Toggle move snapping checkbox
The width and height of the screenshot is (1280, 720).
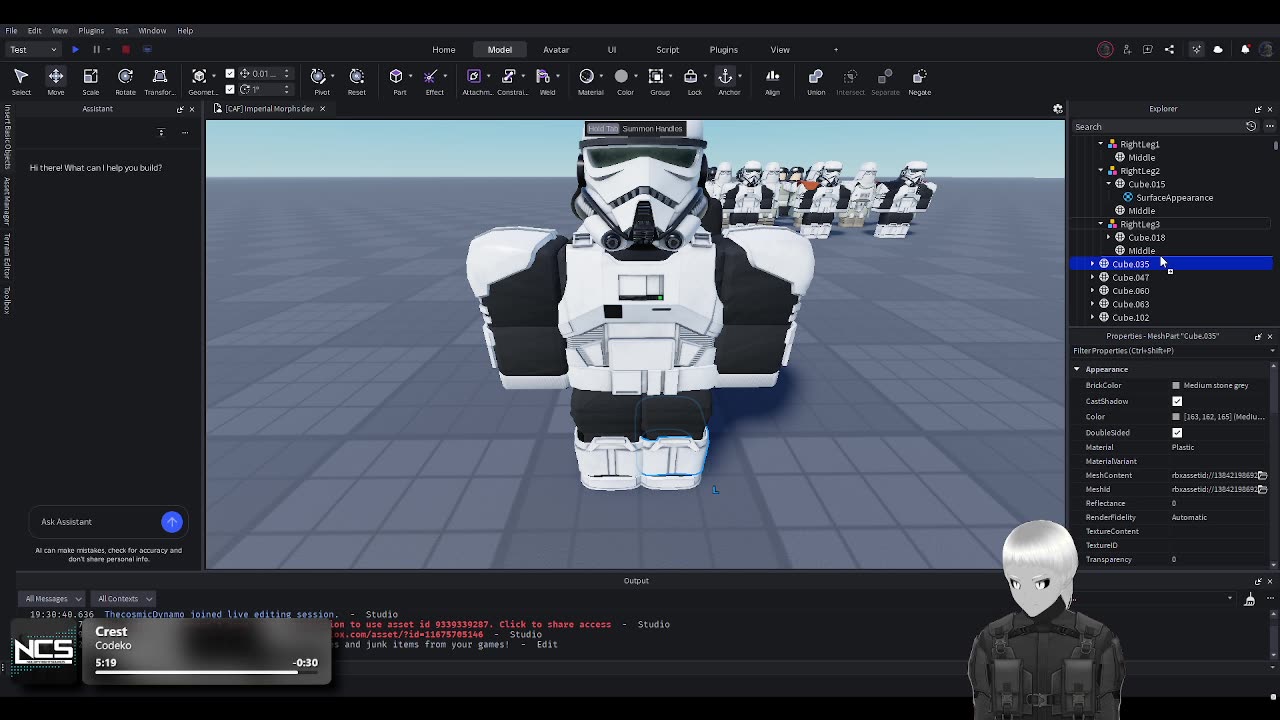click(230, 73)
